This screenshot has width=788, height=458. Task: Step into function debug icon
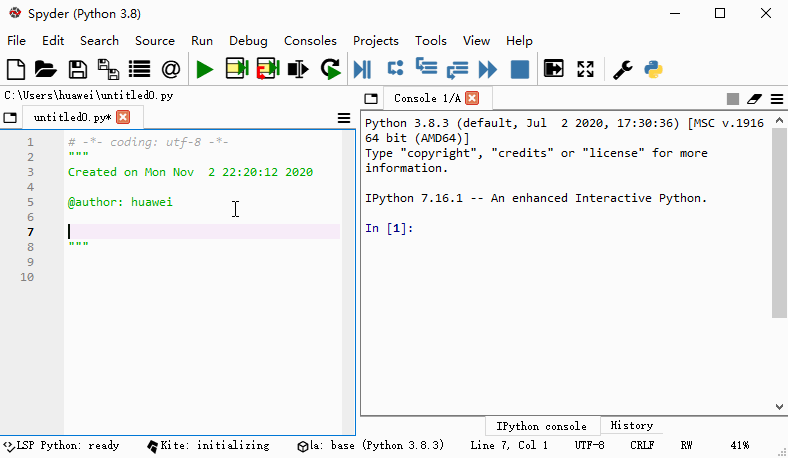[x=426, y=67]
